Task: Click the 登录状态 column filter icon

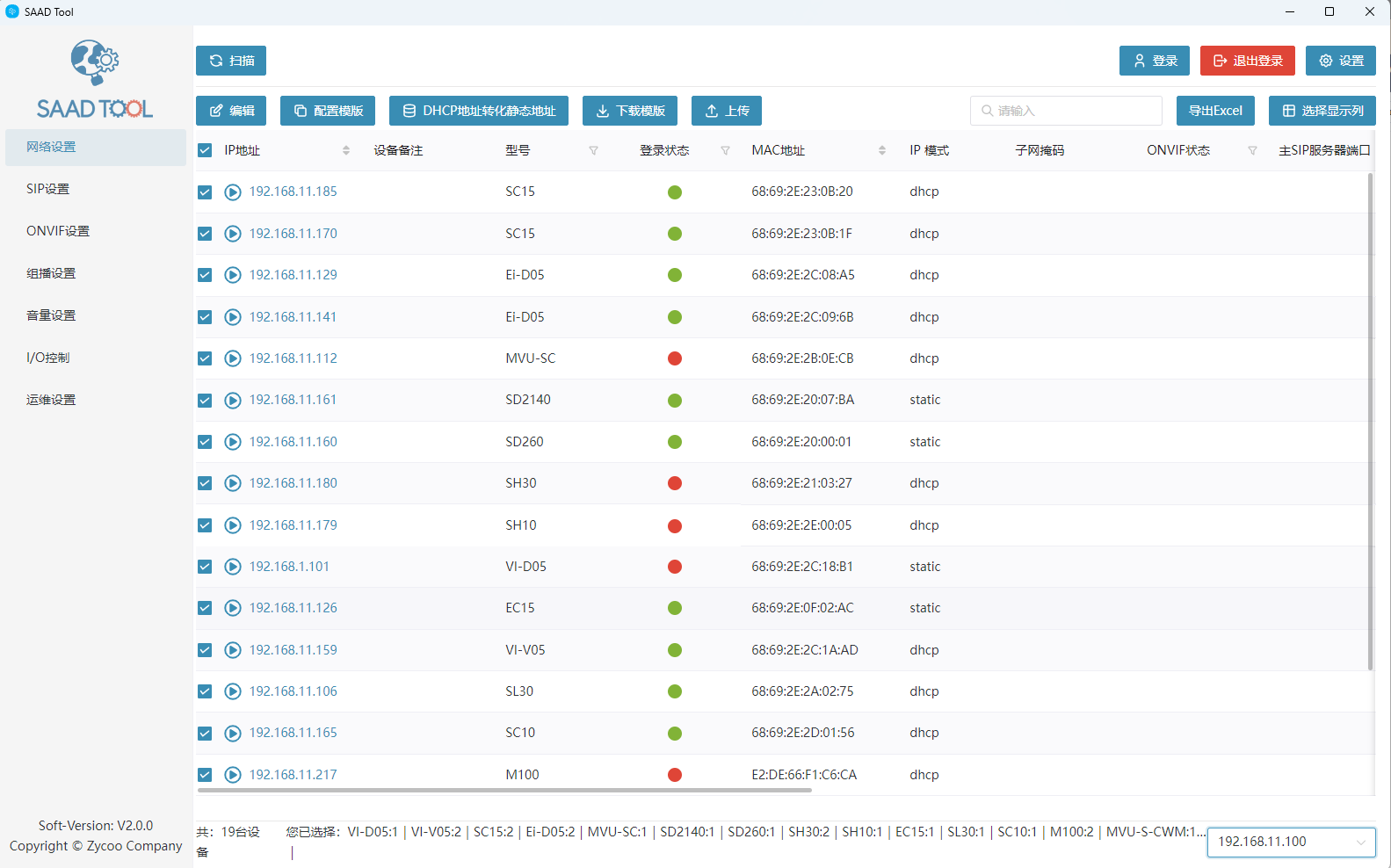Action: pos(725,151)
